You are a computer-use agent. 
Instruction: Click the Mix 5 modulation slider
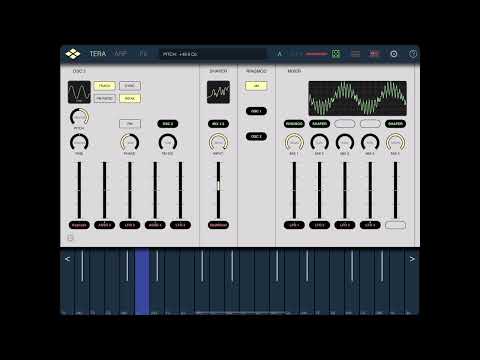pyautogui.click(x=395, y=190)
